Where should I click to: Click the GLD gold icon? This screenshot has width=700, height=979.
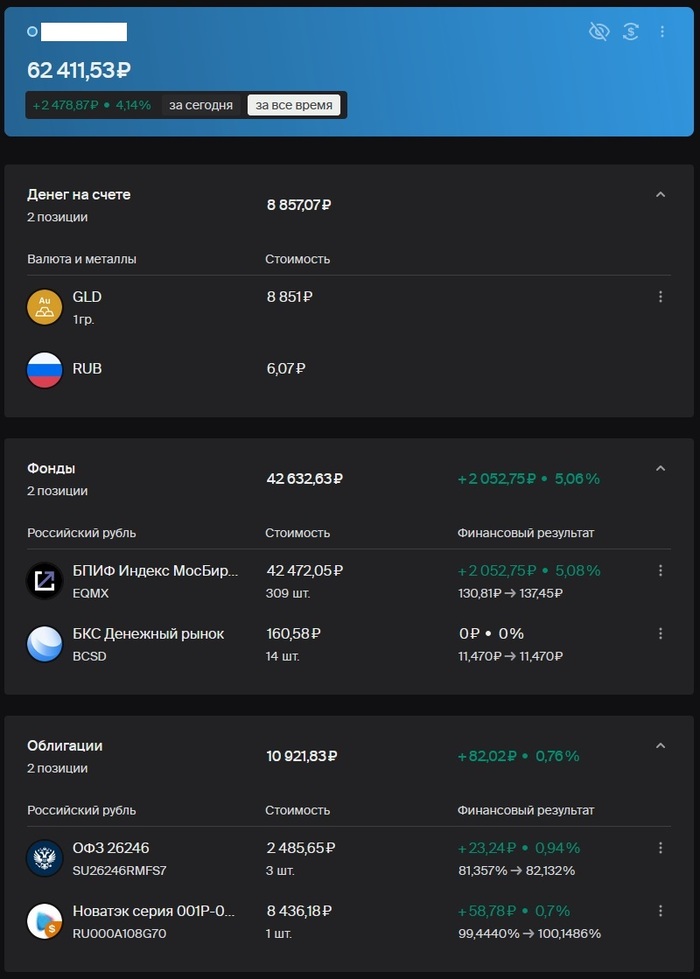(44, 307)
